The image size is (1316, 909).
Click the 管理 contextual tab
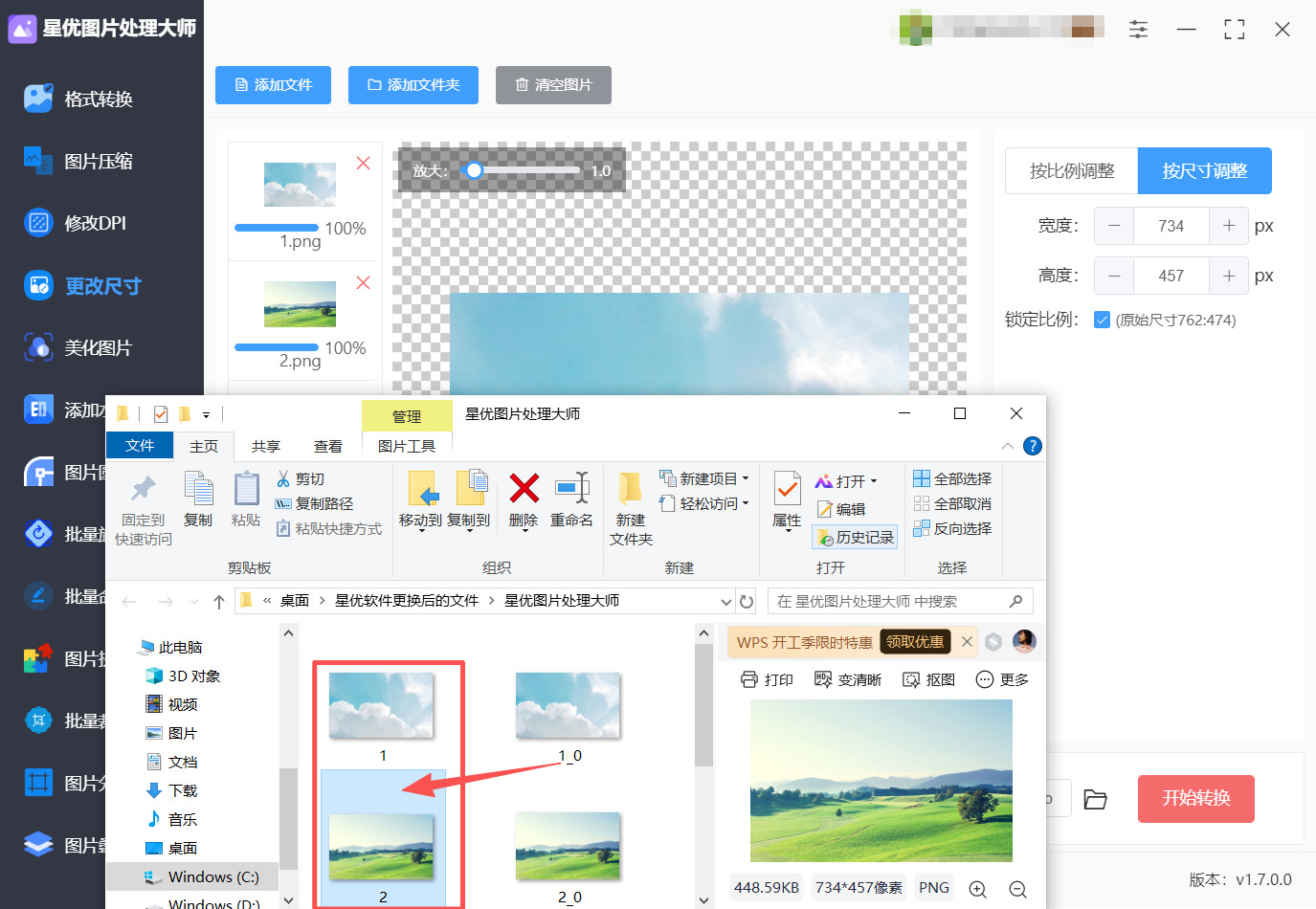(x=407, y=416)
